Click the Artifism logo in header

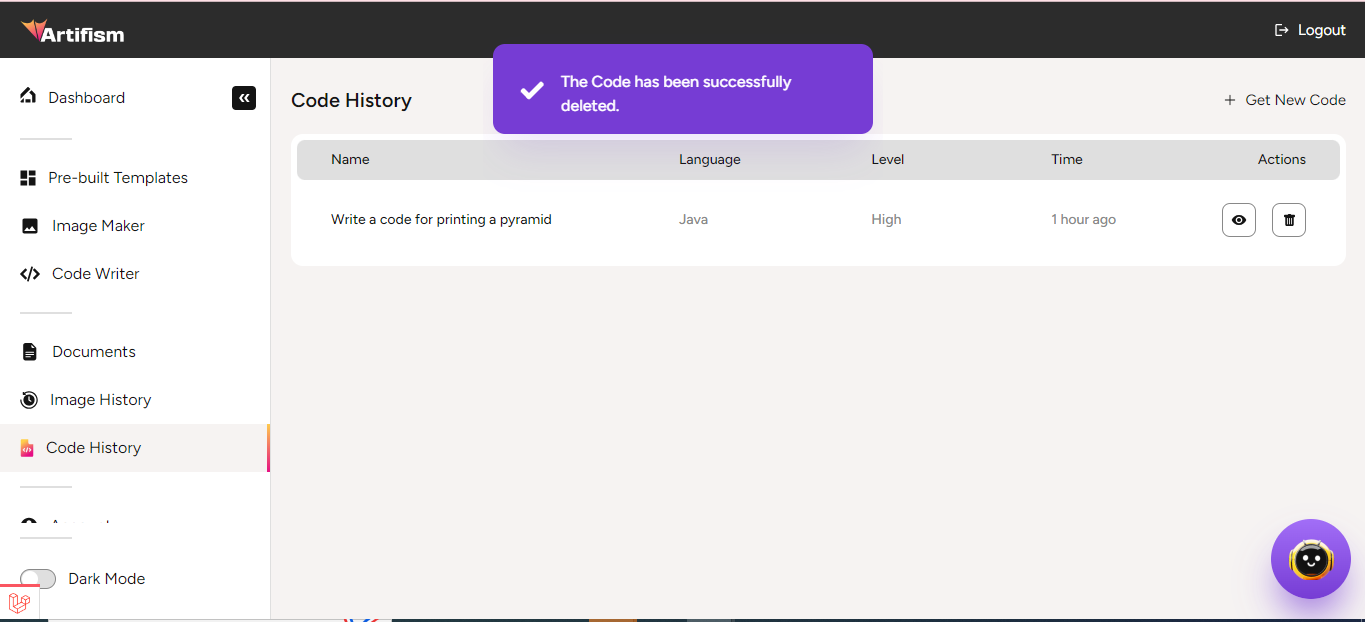(x=72, y=32)
